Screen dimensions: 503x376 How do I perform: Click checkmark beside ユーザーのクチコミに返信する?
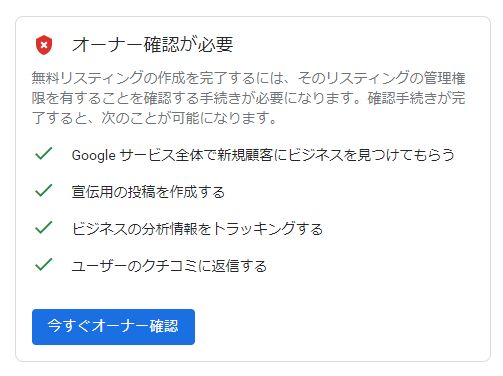tap(44, 265)
